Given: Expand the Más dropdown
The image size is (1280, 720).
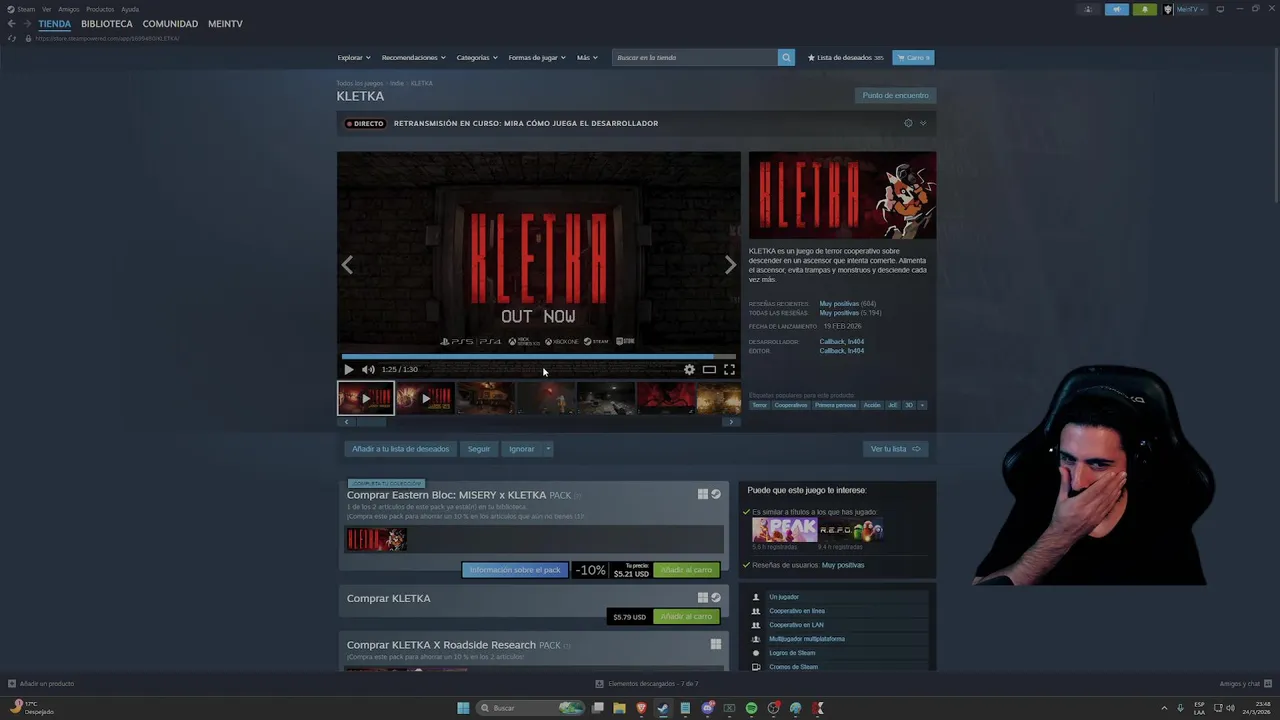Looking at the screenshot, I should click(x=587, y=58).
